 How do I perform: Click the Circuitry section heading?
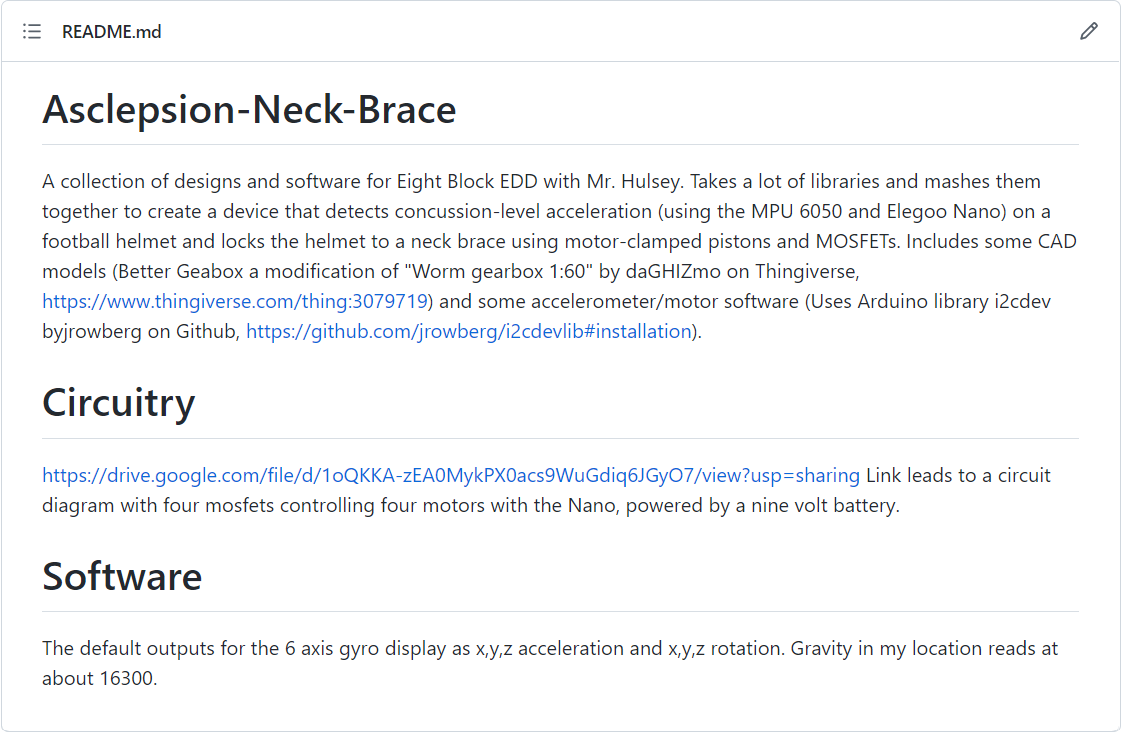click(118, 404)
